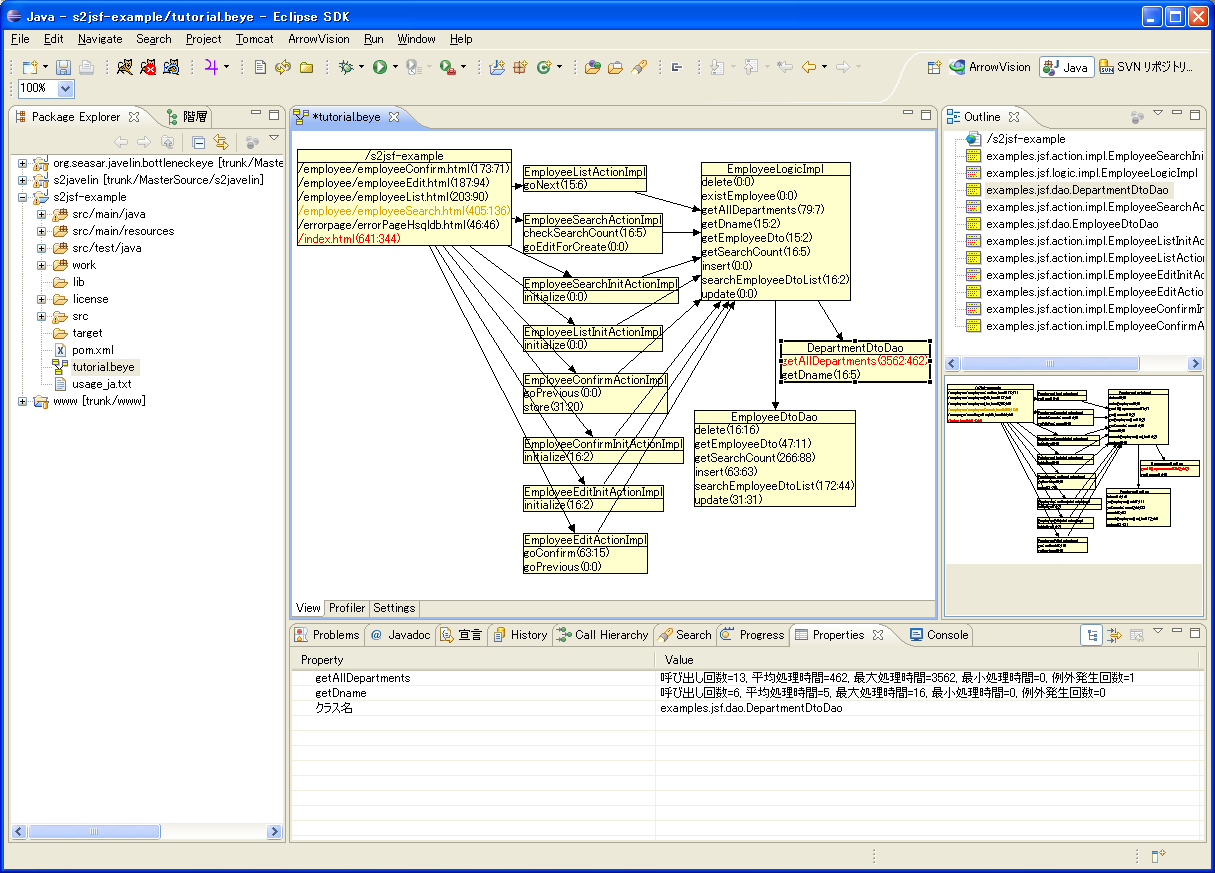Image resolution: width=1215 pixels, height=873 pixels.
Task: Select the EmployeeDtoDao diagram node
Action: point(775,458)
